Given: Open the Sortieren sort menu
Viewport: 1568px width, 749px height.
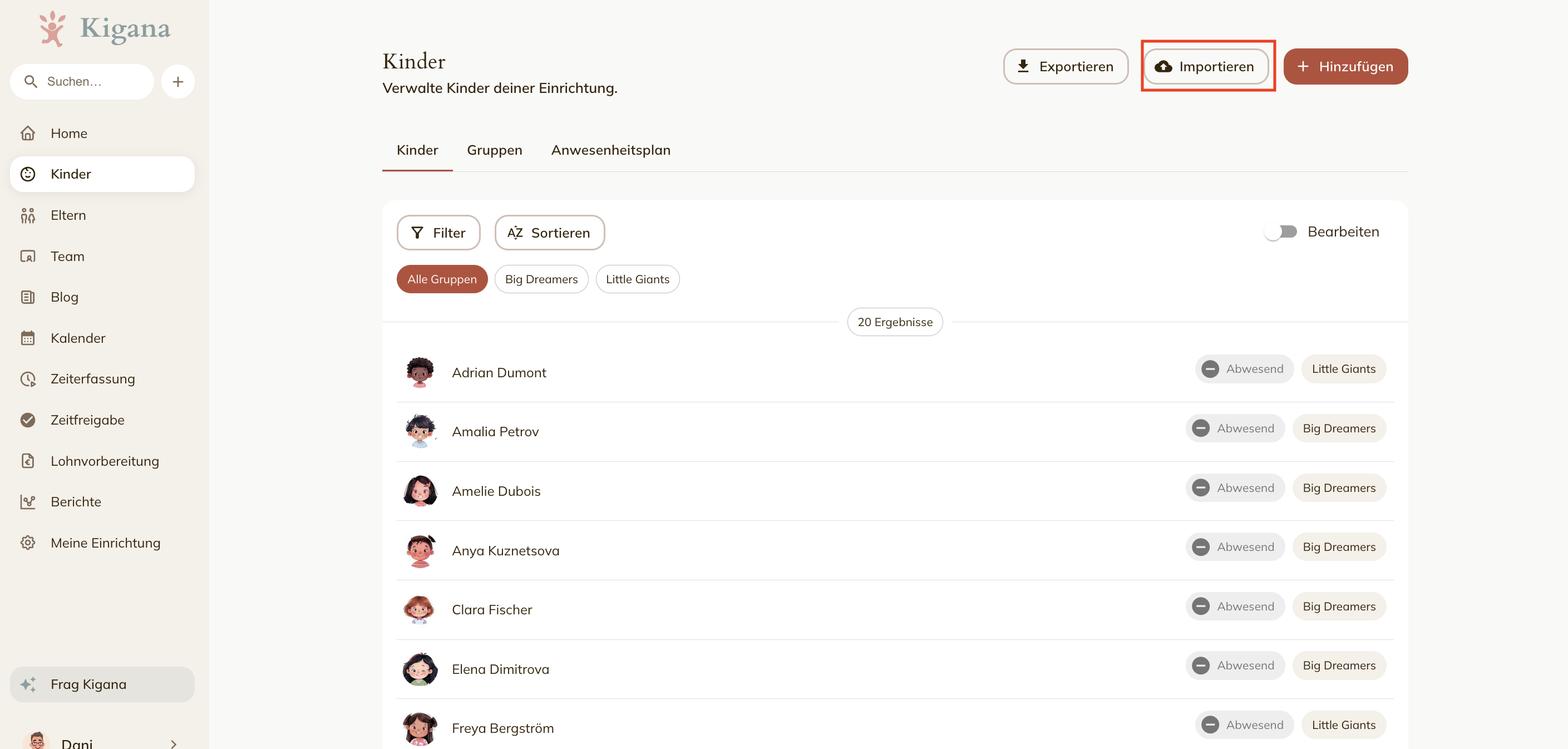Looking at the screenshot, I should [x=550, y=233].
